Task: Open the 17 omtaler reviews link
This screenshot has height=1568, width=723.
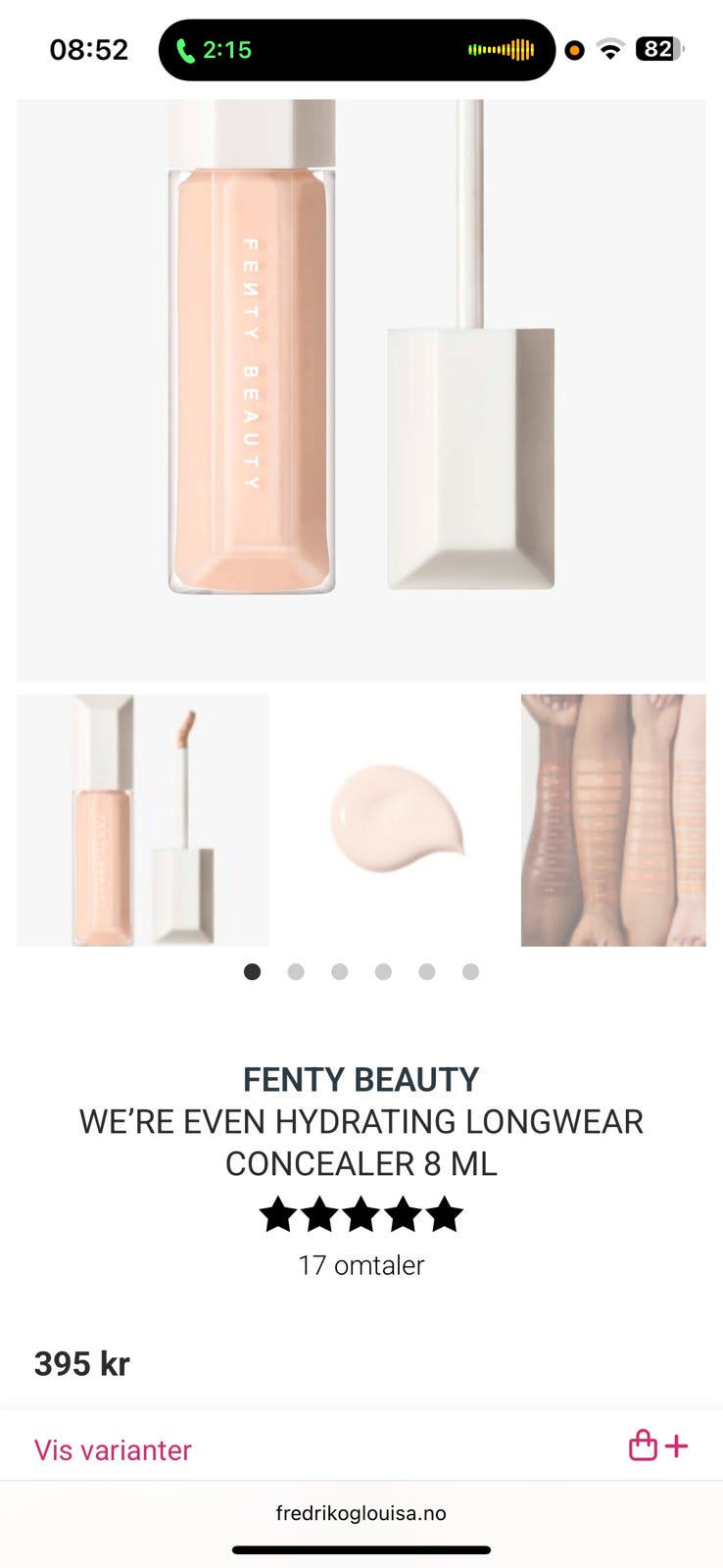Action: (361, 1265)
